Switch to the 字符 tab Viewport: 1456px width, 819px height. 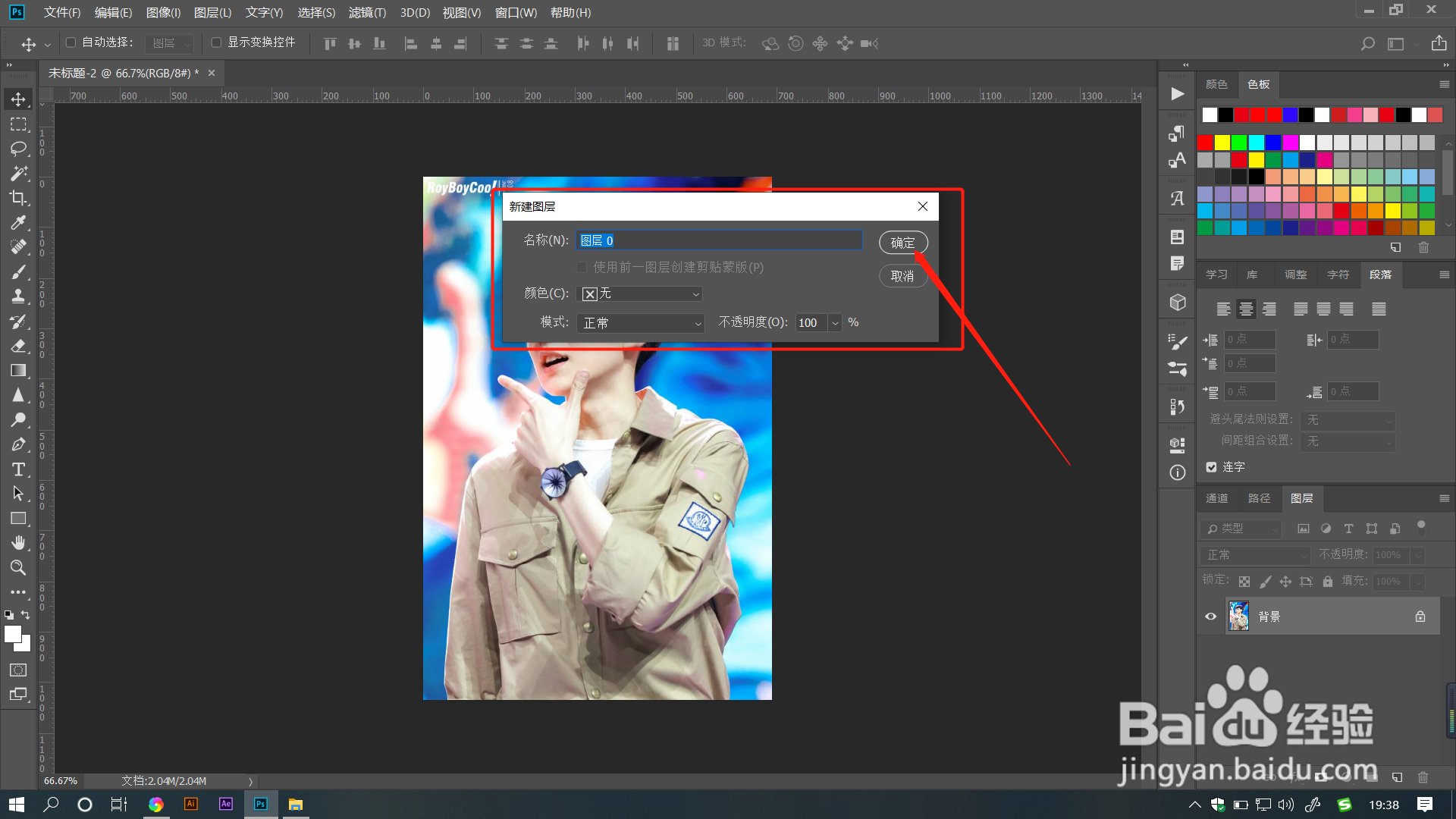1338,275
